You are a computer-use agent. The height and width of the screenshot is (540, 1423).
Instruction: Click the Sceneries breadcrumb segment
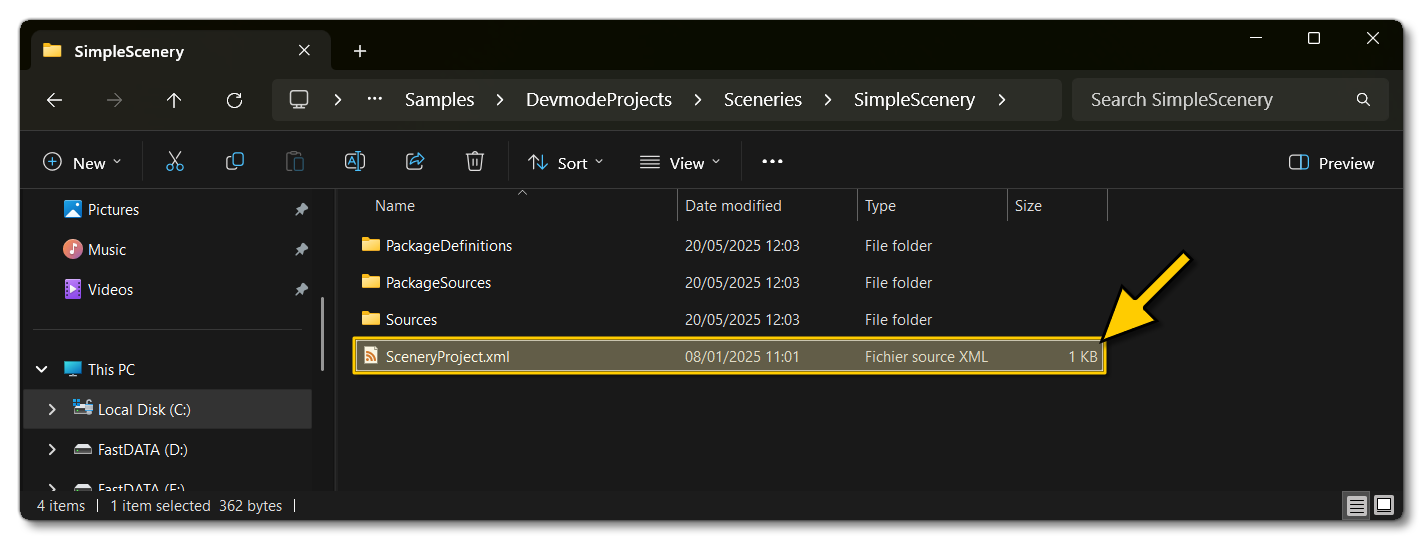763,100
